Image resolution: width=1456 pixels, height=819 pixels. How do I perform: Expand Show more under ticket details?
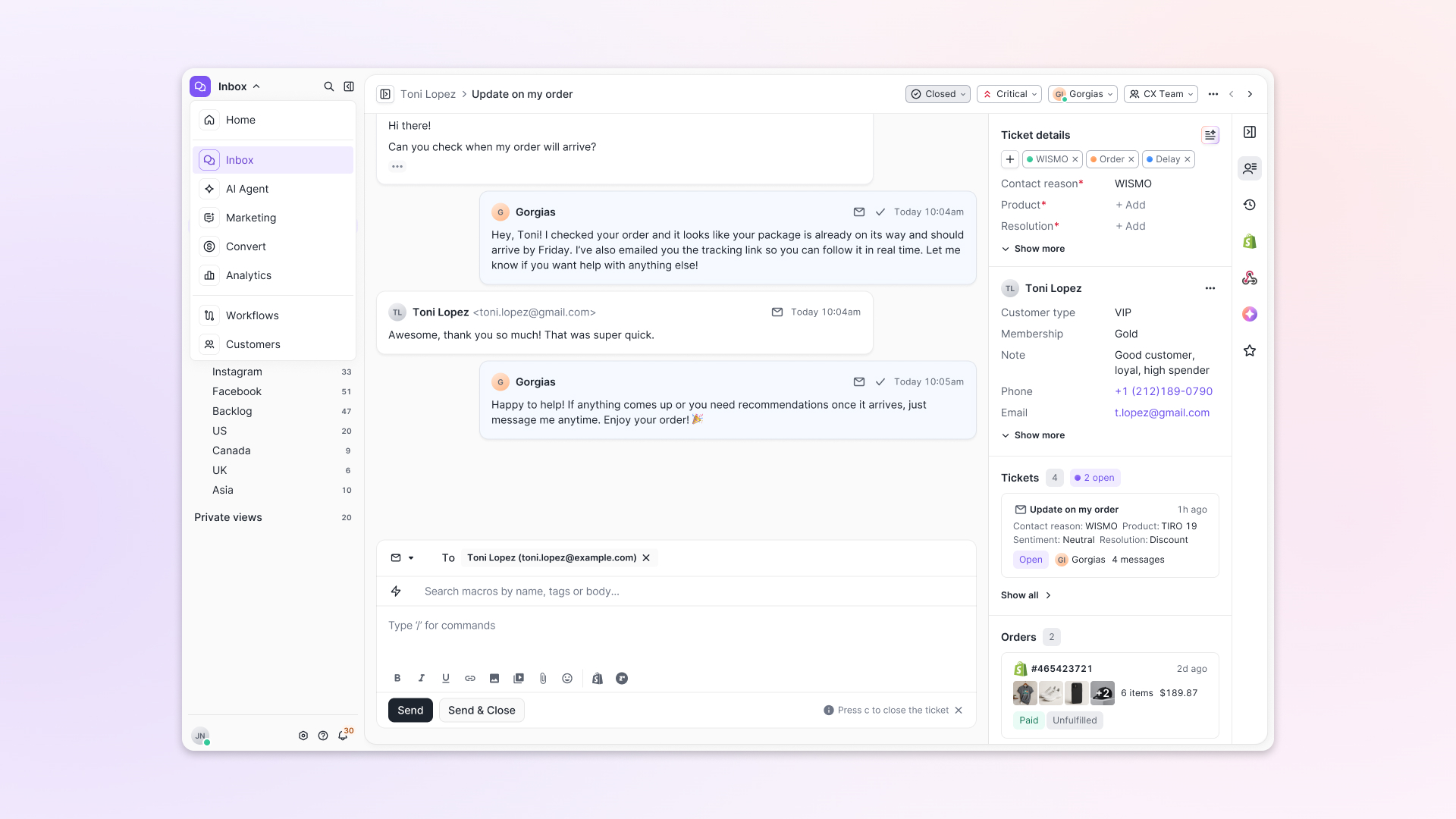[x=1034, y=249]
